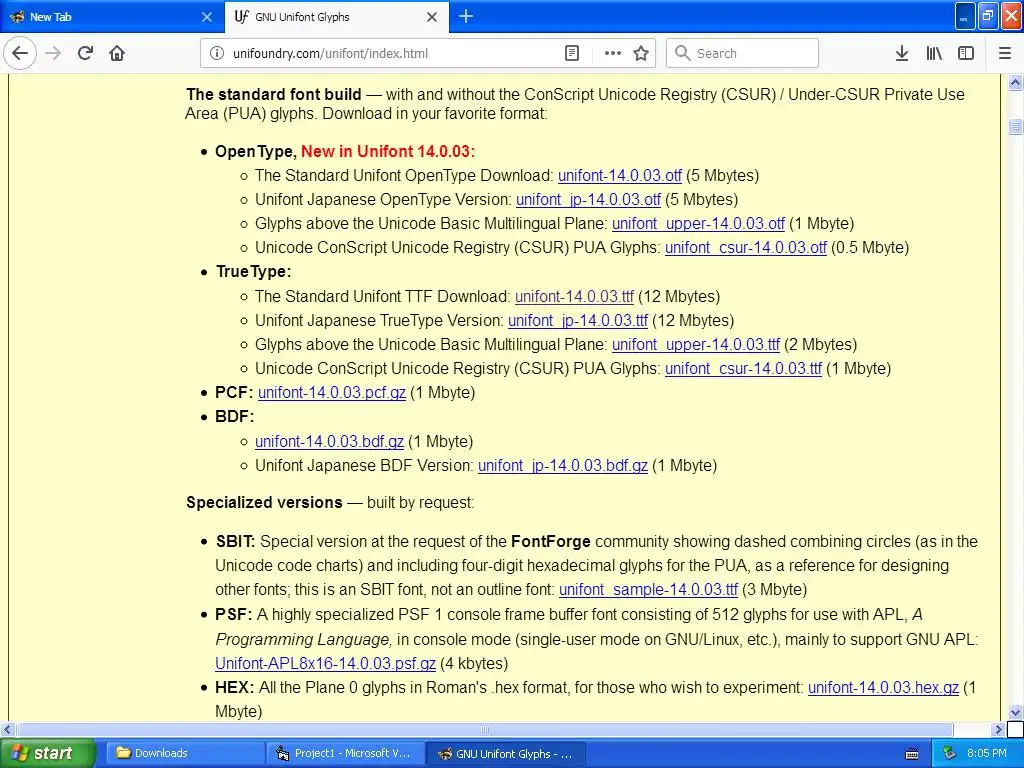
Task: Open the Windows start menu
Action: [x=48, y=754]
